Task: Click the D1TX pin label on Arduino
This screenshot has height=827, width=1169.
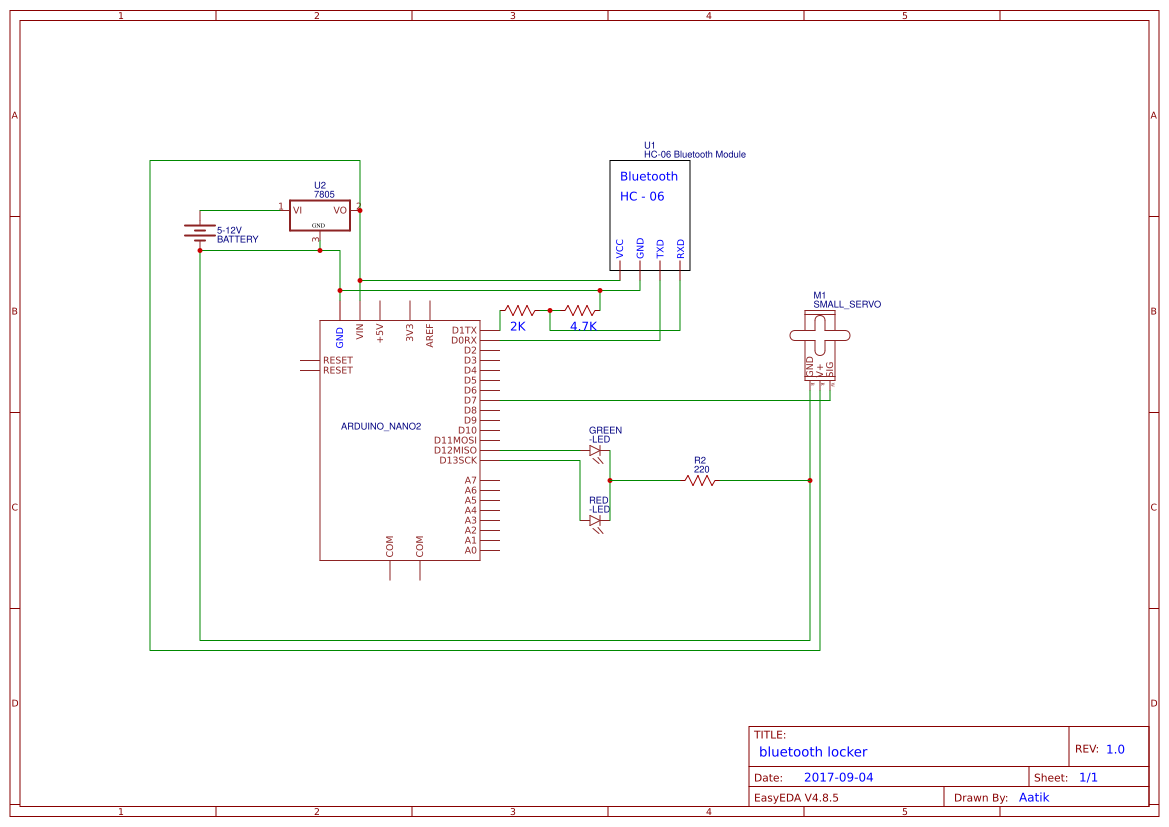Action: click(464, 330)
